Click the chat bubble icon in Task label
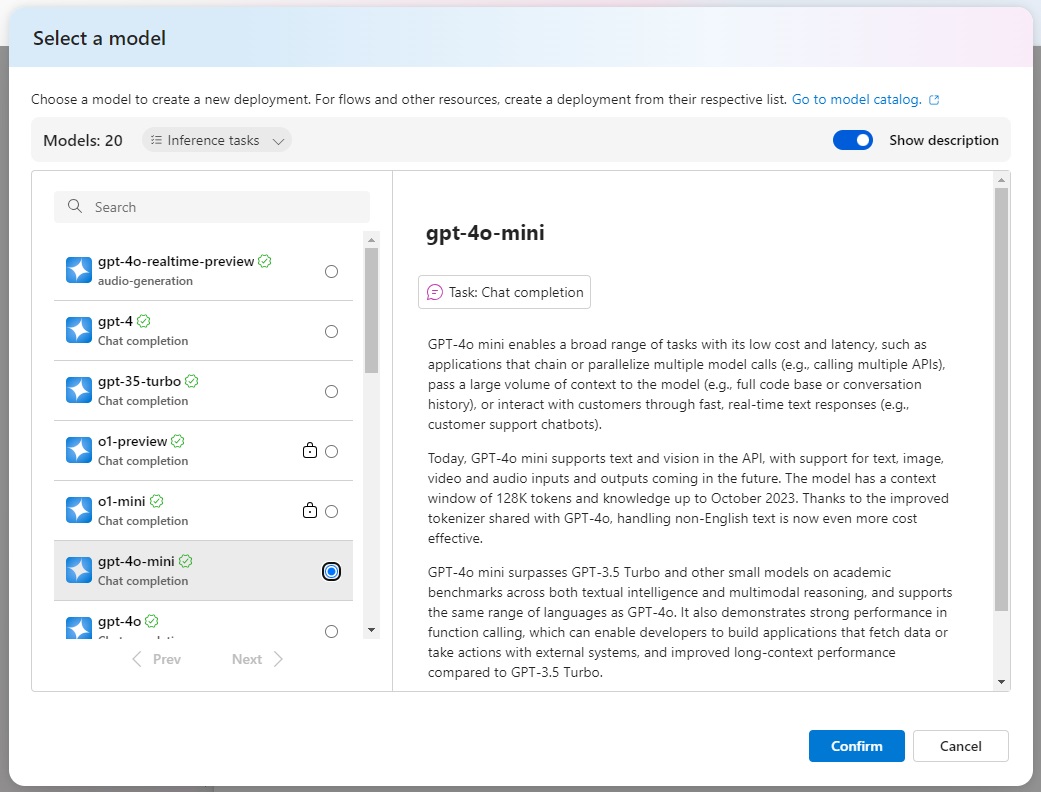The height and width of the screenshot is (792, 1041). [x=435, y=293]
